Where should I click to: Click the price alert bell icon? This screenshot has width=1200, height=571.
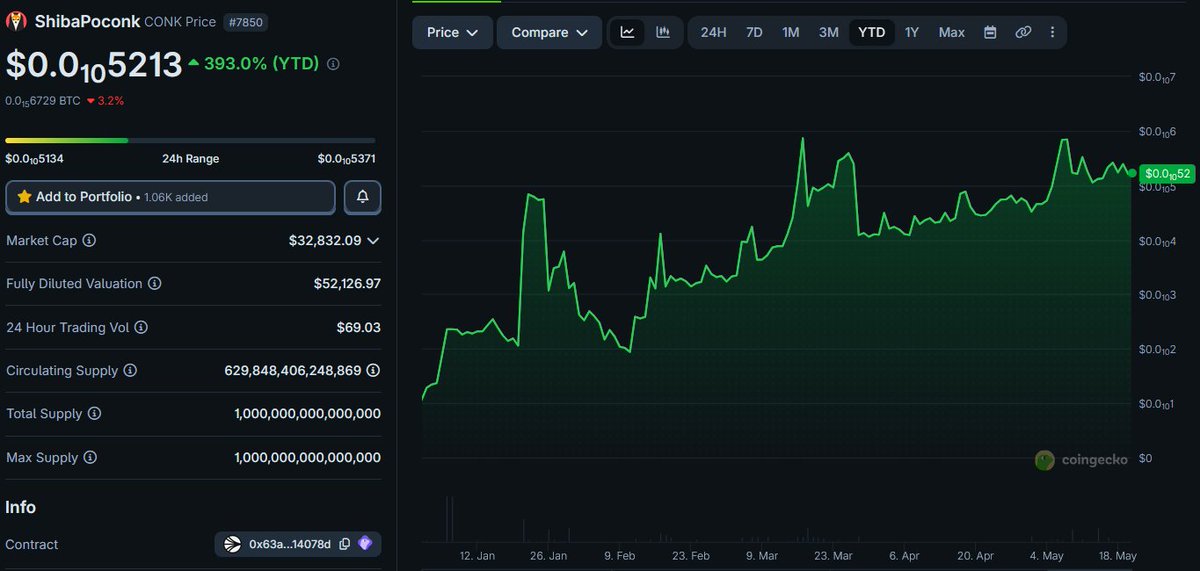pos(362,197)
